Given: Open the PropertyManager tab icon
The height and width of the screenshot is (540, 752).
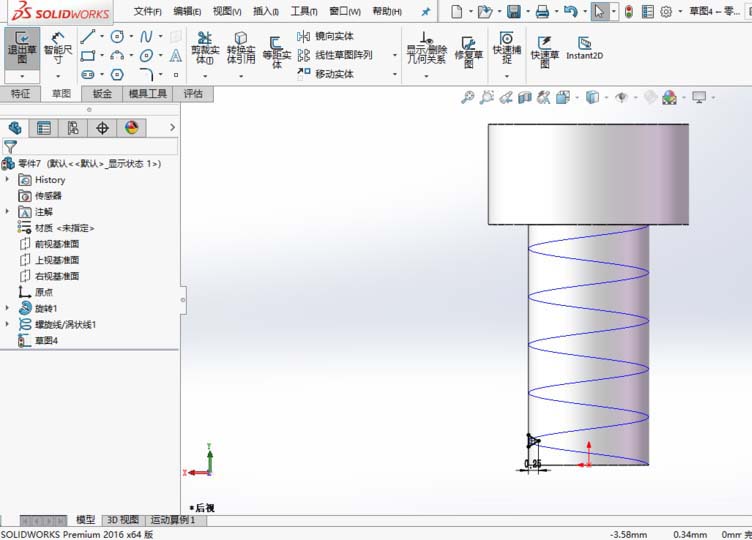Looking at the screenshot, I should [44, 128].
